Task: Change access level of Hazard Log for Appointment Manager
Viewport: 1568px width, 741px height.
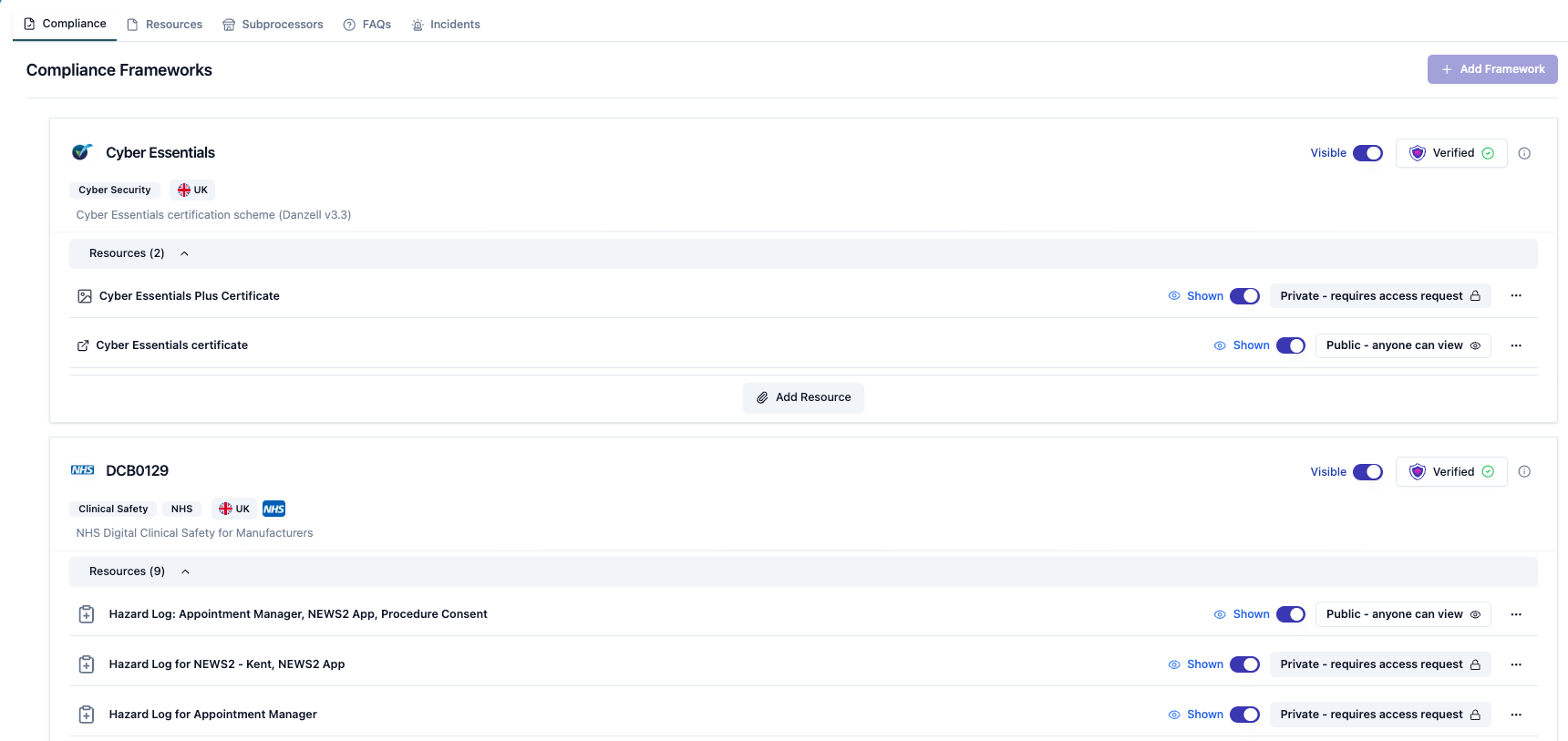Action: pyautogui.click(x=1380, y=715)
